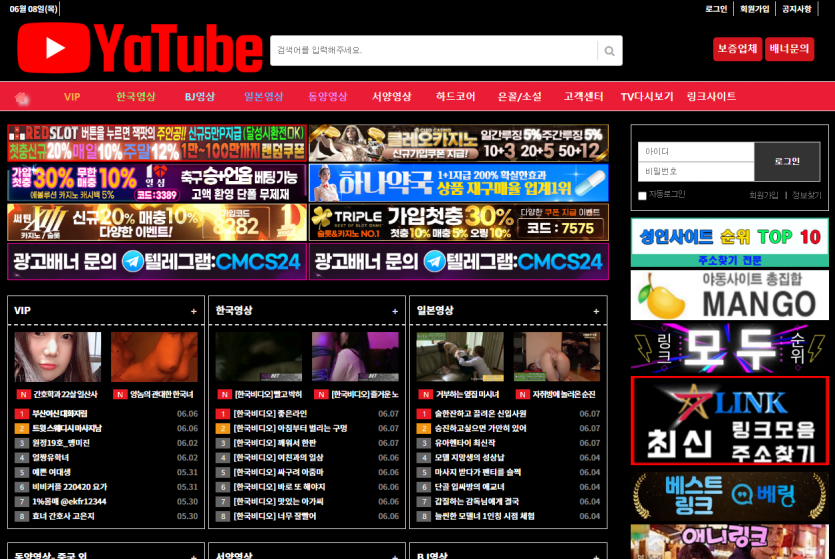Image resolution: width=835 pixels, height=559 pixels.
Task: Open 성인사이트 순위 TOP 10 sidebar banner
Action: pyautogui.click(x=730, y=242)
